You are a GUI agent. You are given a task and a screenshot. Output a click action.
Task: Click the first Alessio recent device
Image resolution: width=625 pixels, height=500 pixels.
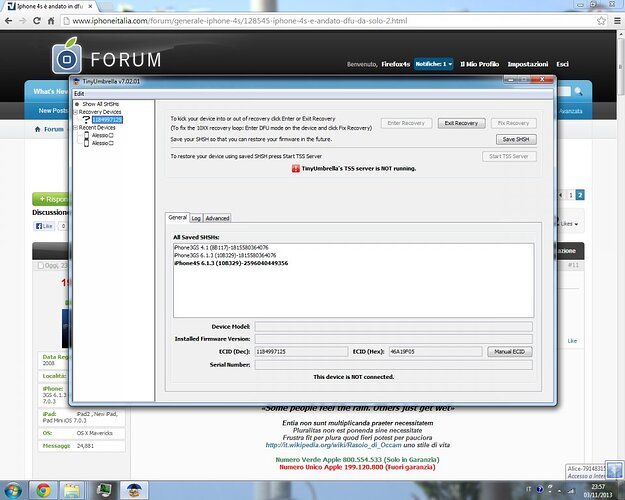coord(102,135)
